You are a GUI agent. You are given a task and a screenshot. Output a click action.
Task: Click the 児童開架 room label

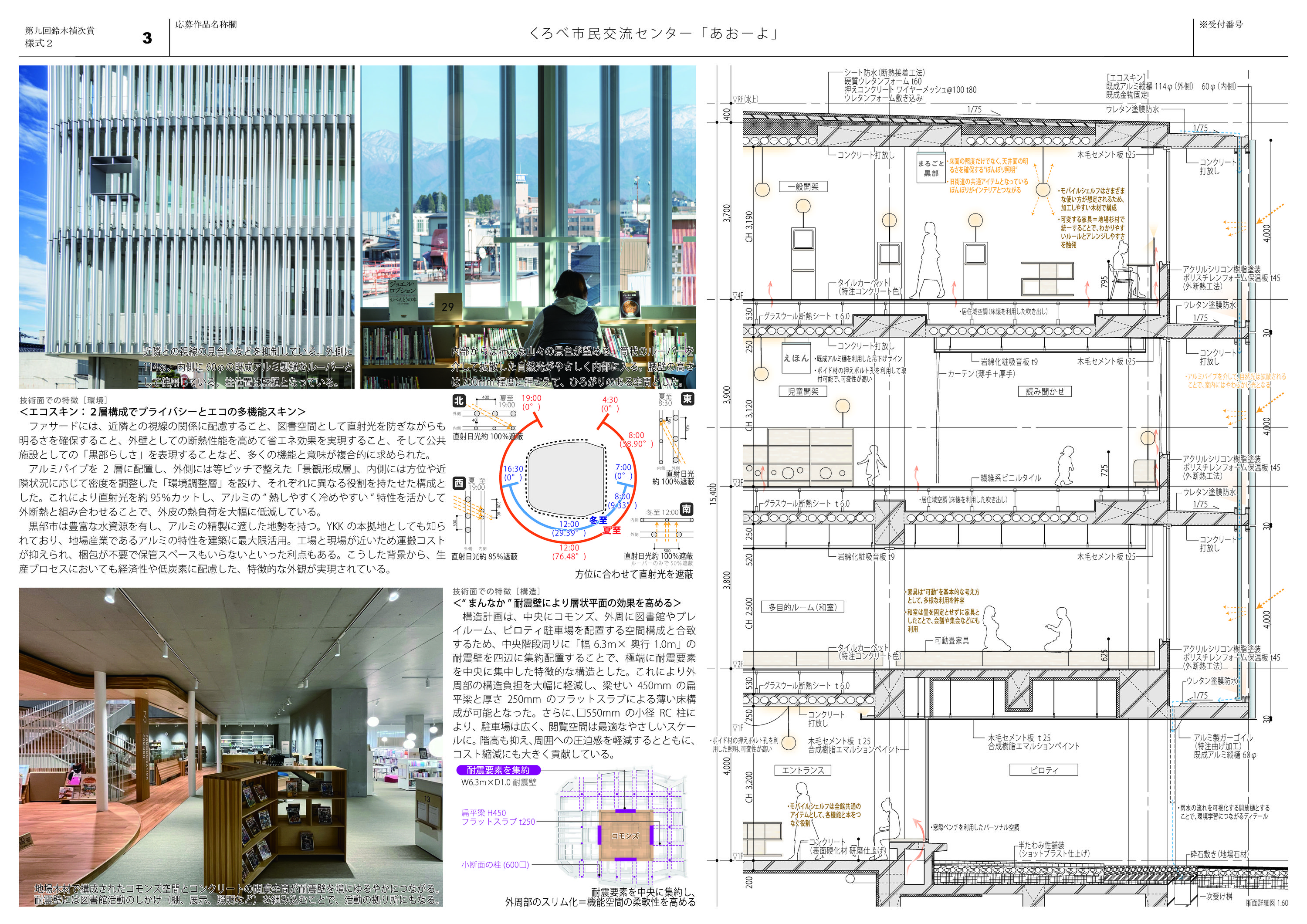[x=802, y=391]
